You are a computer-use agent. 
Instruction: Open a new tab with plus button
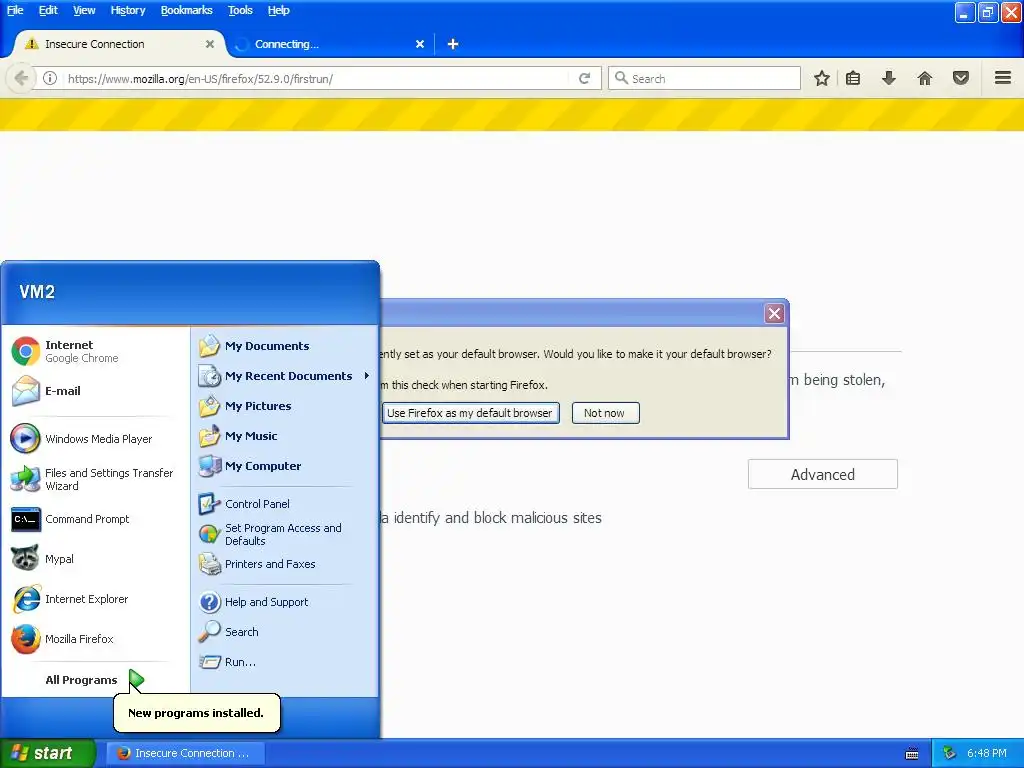pyautogui.click(x=453, y=44)
